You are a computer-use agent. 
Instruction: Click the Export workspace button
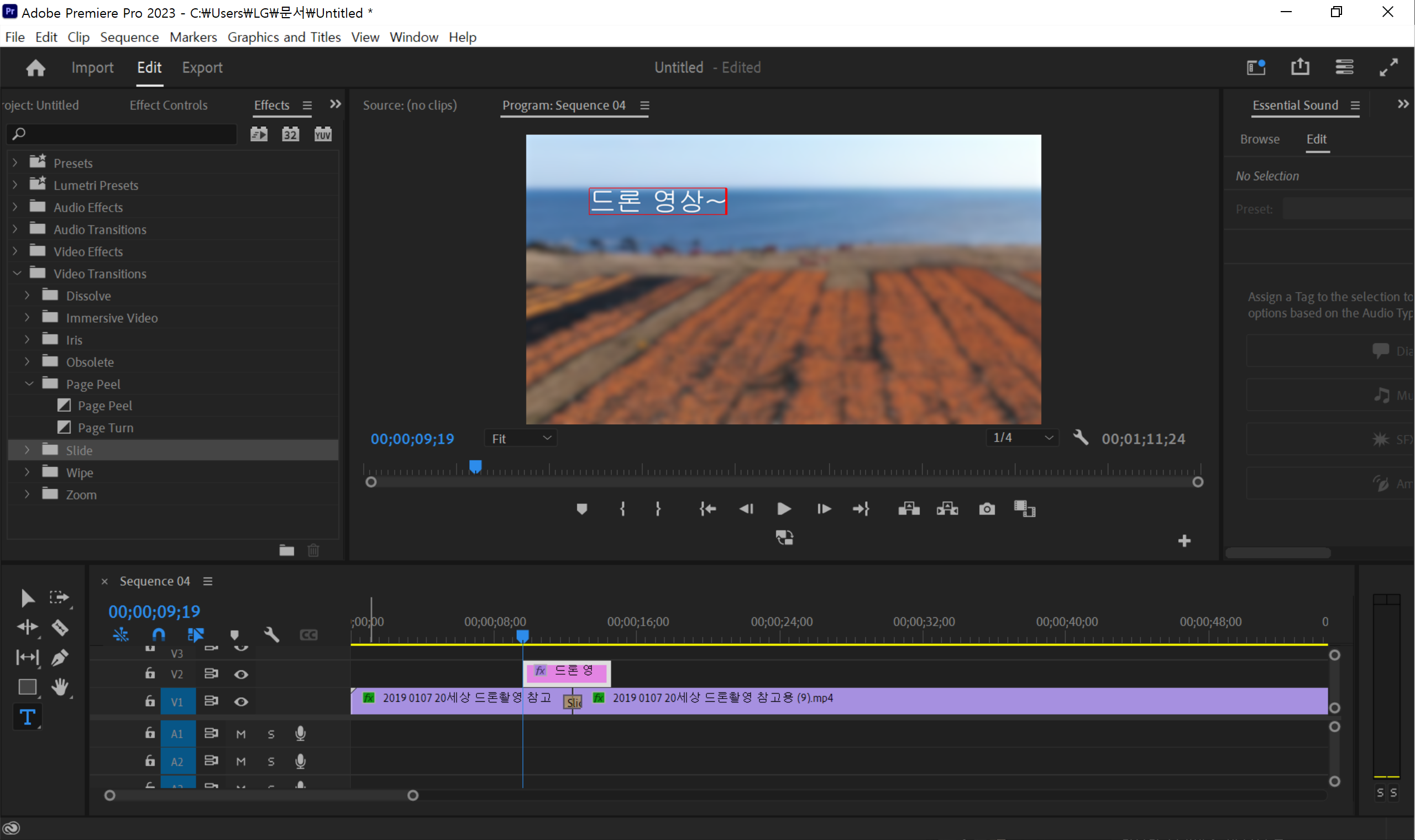coord(202,68)
